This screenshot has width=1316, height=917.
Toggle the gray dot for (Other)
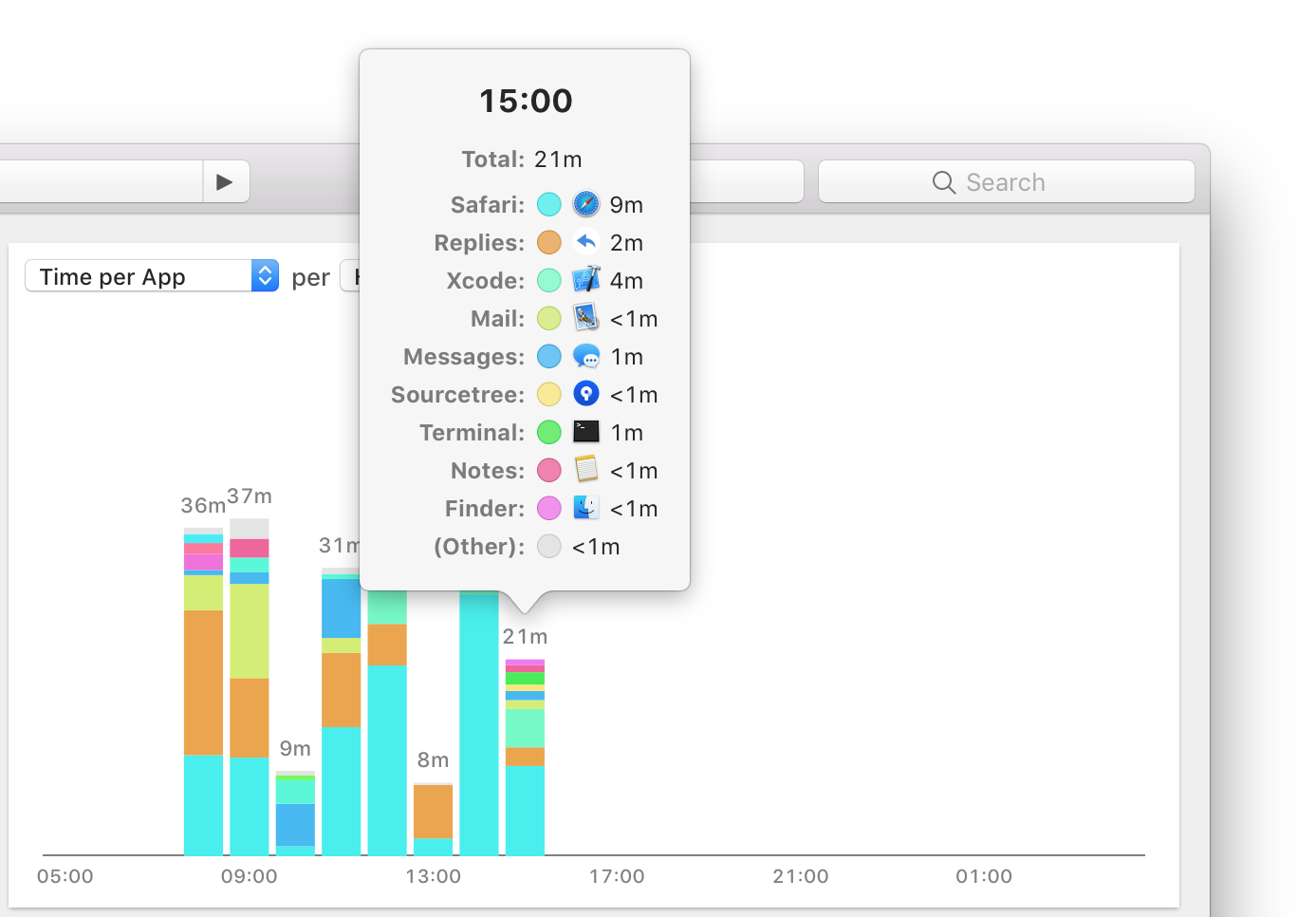click(548, 546)
